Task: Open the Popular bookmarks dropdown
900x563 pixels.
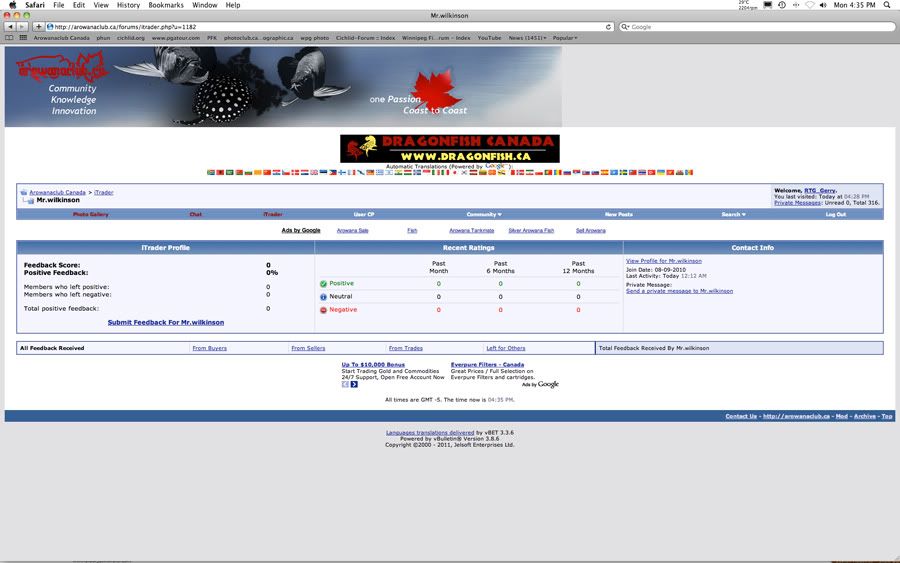Action: (x=564, y=38)
